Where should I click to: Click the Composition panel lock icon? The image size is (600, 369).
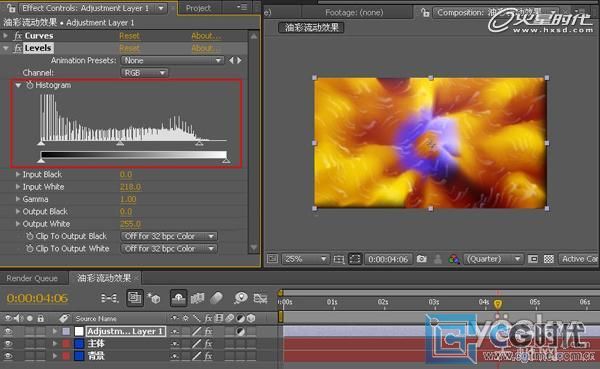[425, 13]
